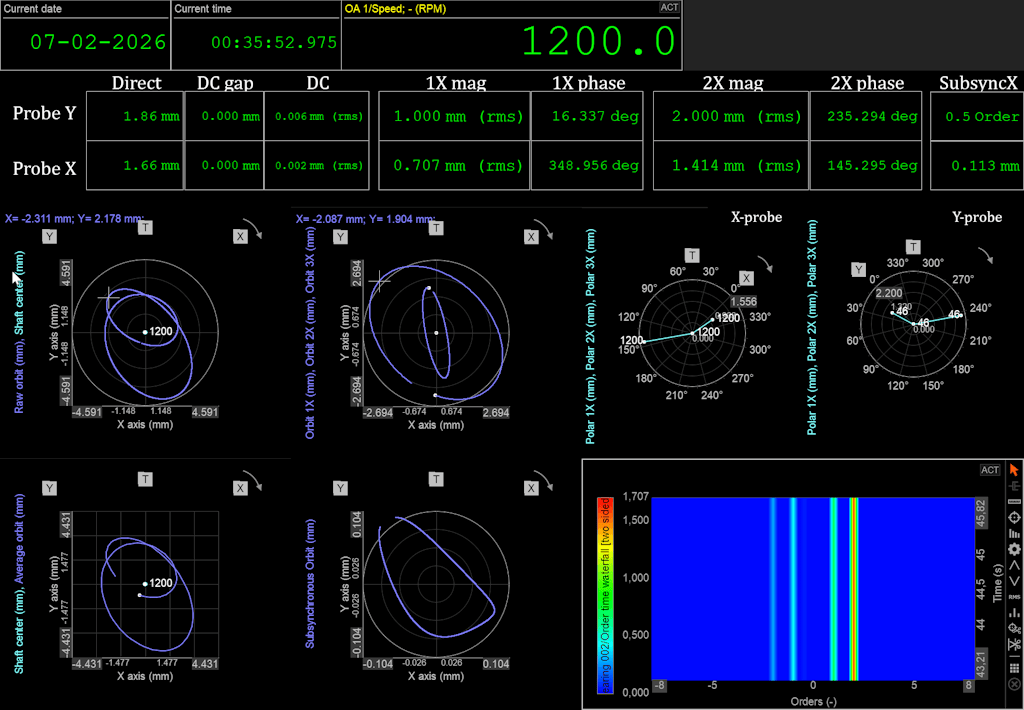This screenshot has height=710, width=1024.
Task: Enable the harmonic bars marker tool
Action: coord(1014,533)
